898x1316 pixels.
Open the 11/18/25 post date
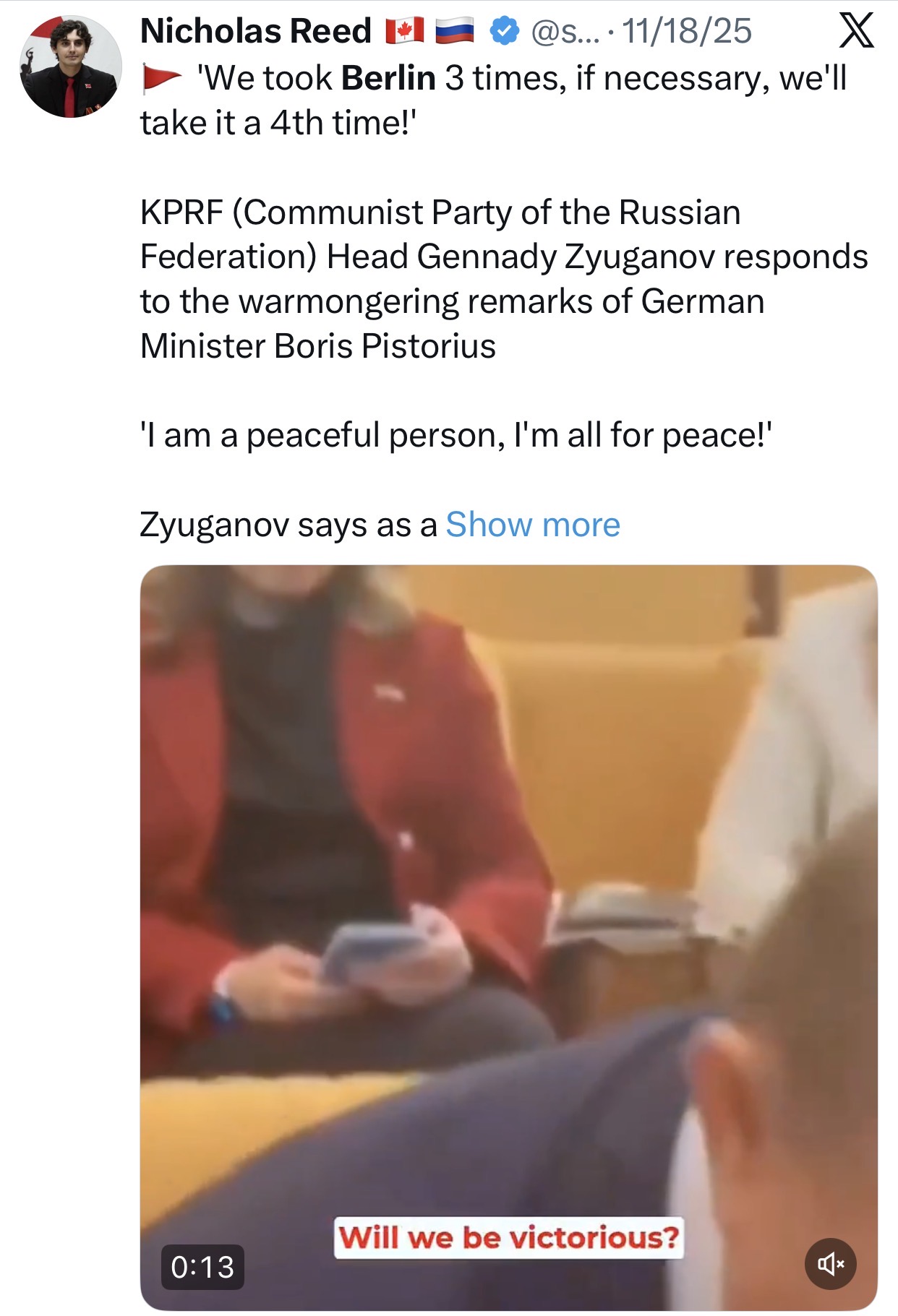[x=687, y=31]
